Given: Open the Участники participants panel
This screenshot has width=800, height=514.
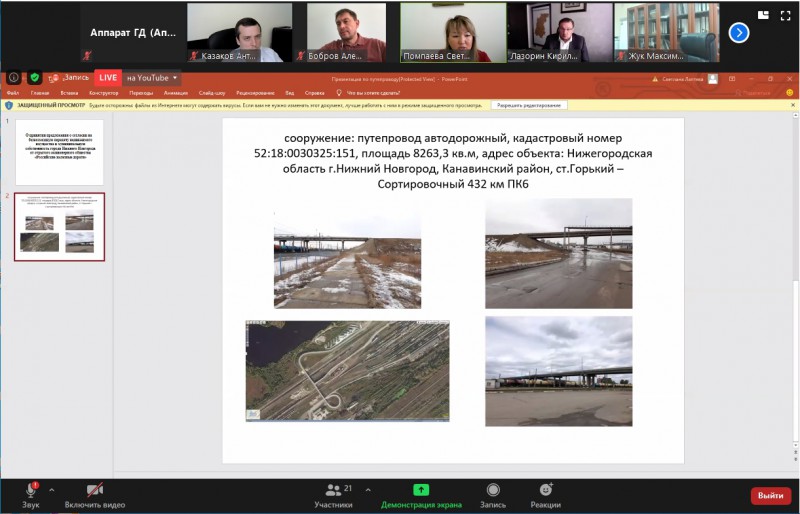Looking at the screenshot, I should pyautogui.click(x=333, y=490).
